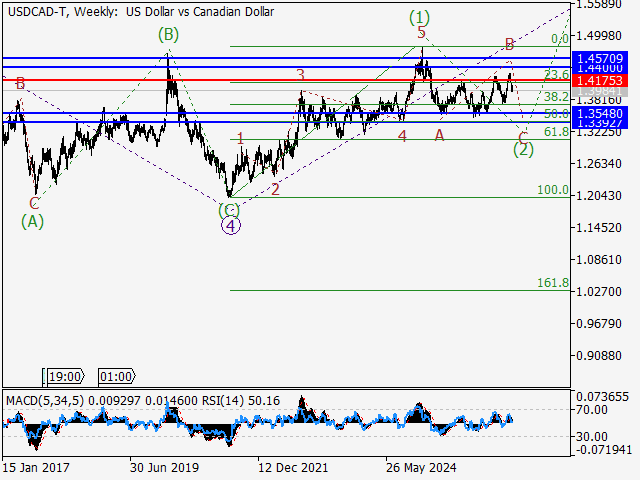Select the 161.8 Fibonacci level label
Screen dimensions: 640x480
click(553, 282)
